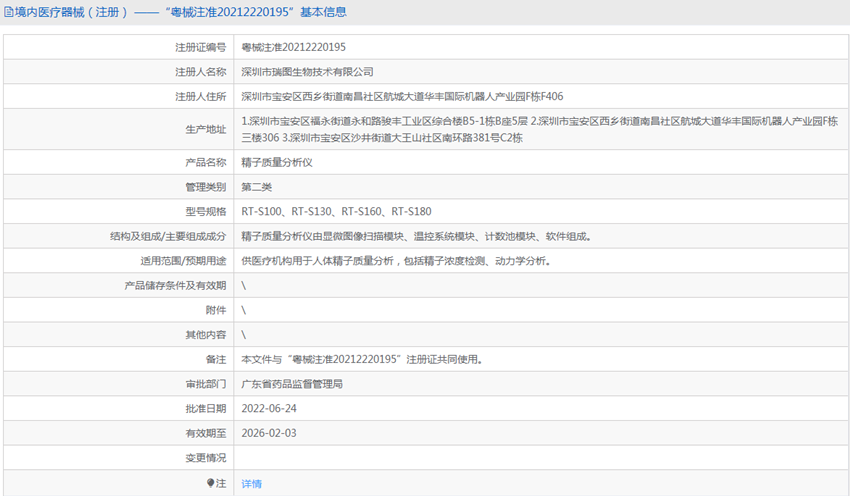Click the 备注 label
The height and width of the screenshot is (496, 850).
[216, 359]
